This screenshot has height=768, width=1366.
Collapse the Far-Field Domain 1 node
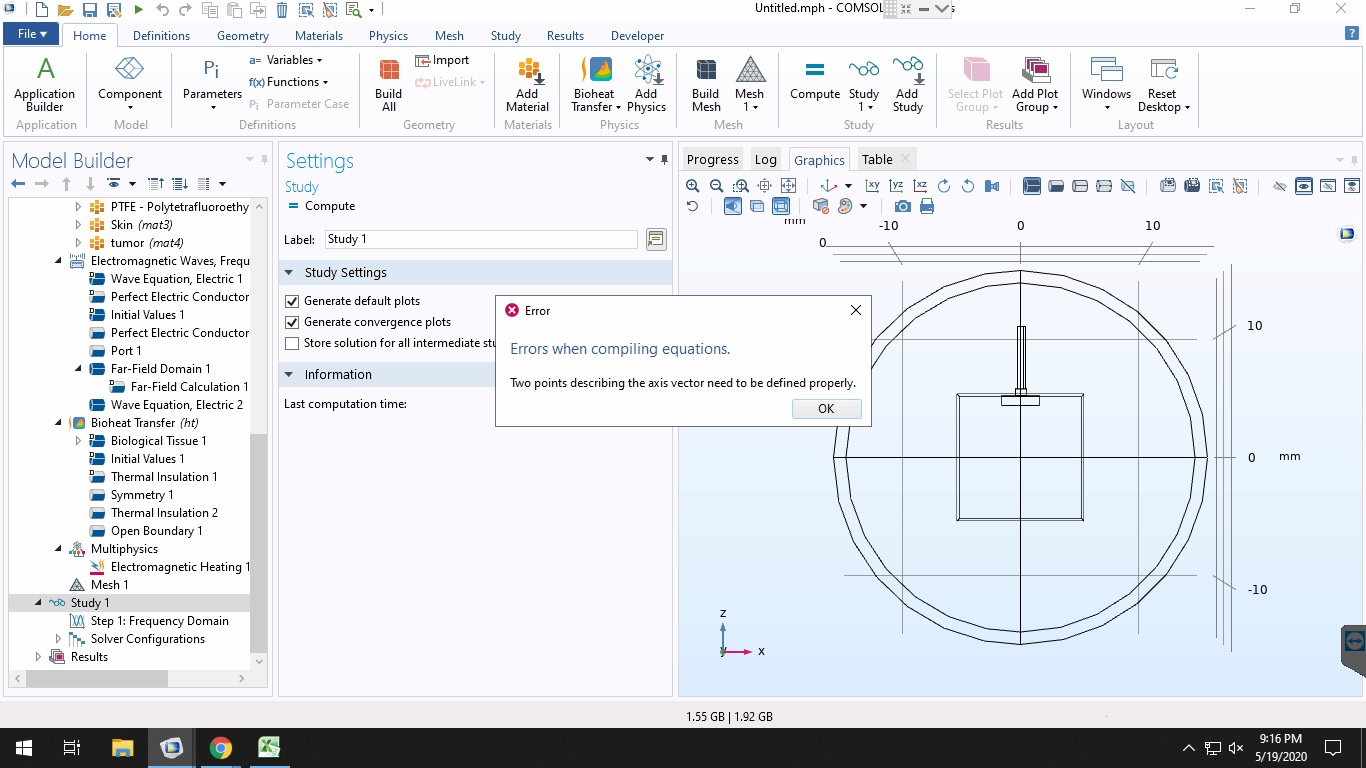click(78, 369)
